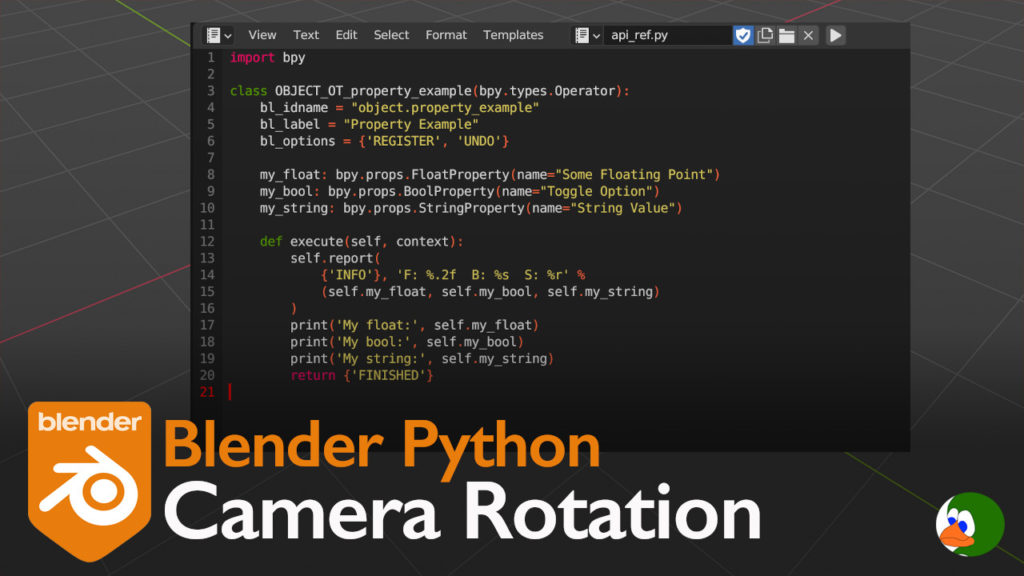1024x576 pixels.
Task: Open the Select menu
Action: pyautogui.click(x=391, y=35)
